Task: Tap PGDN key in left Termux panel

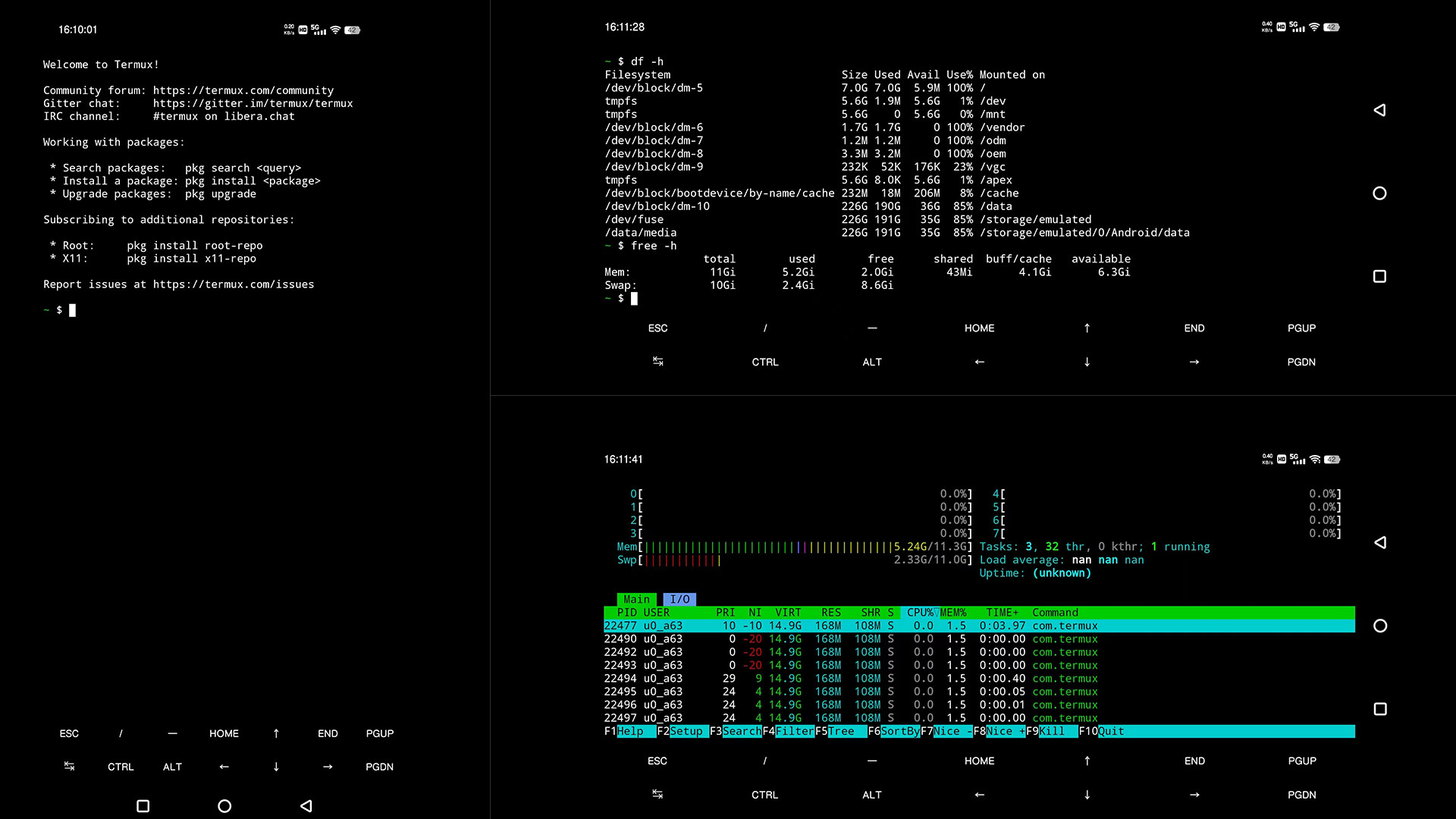Action: pos(379,767)
